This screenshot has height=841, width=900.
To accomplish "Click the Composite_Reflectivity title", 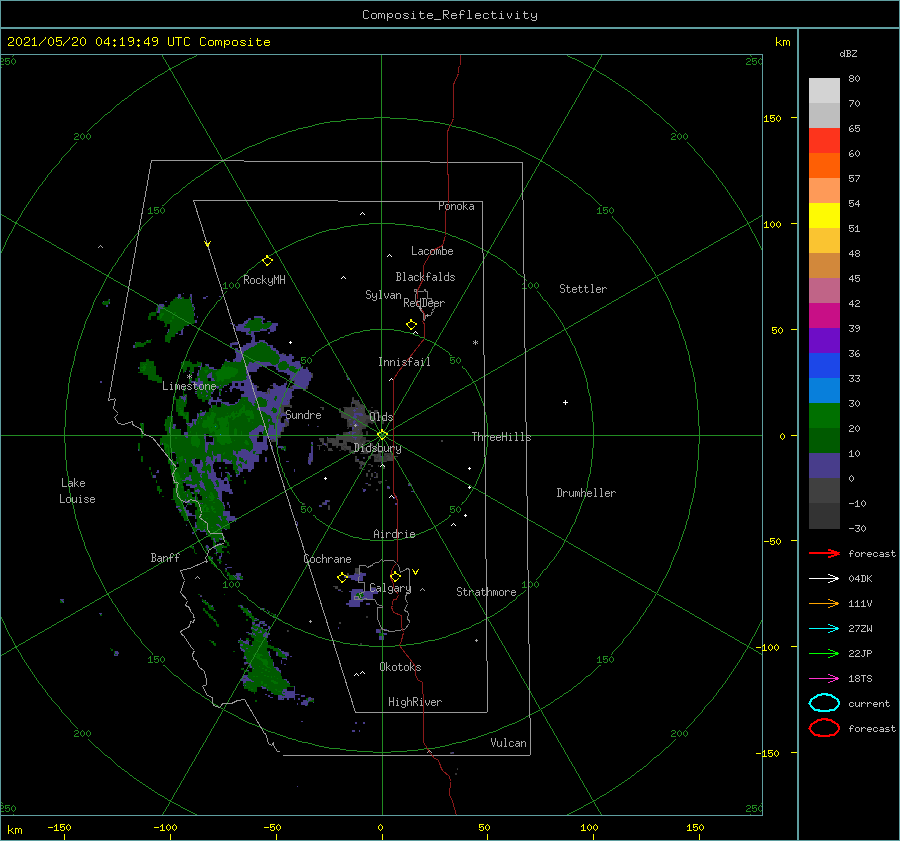I will pos(450,15).
